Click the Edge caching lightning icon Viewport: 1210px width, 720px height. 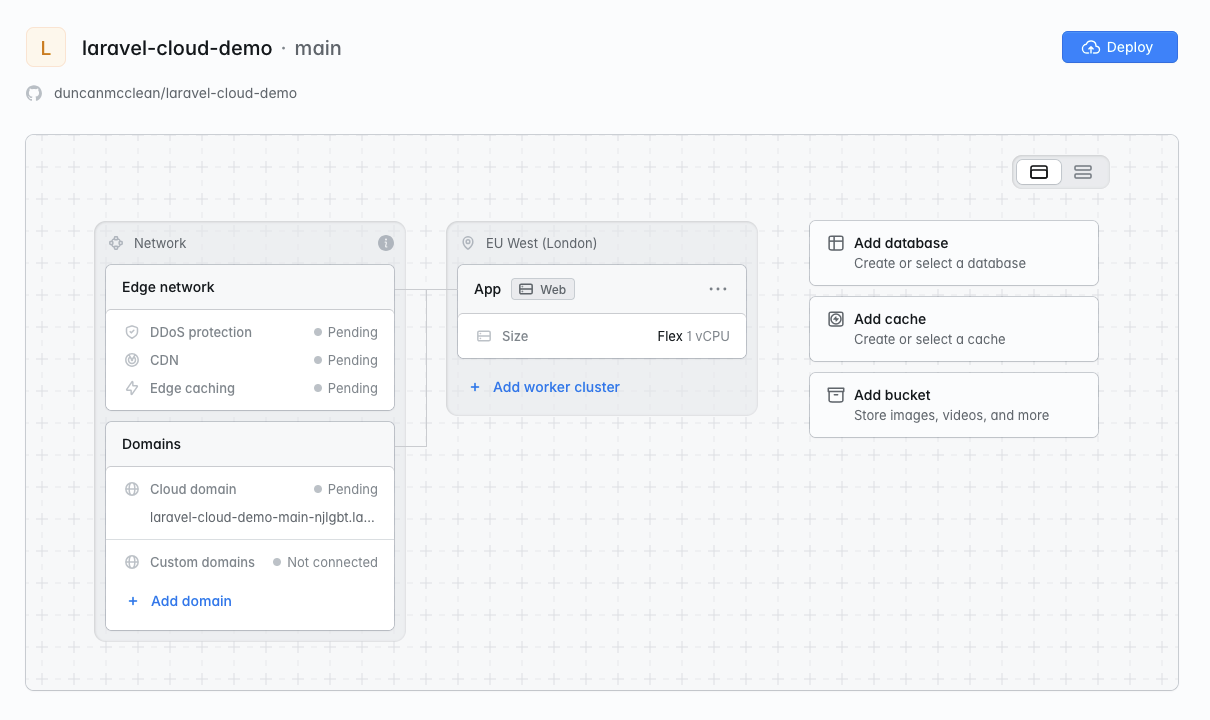pyautogui.click(x=132, y=388)
